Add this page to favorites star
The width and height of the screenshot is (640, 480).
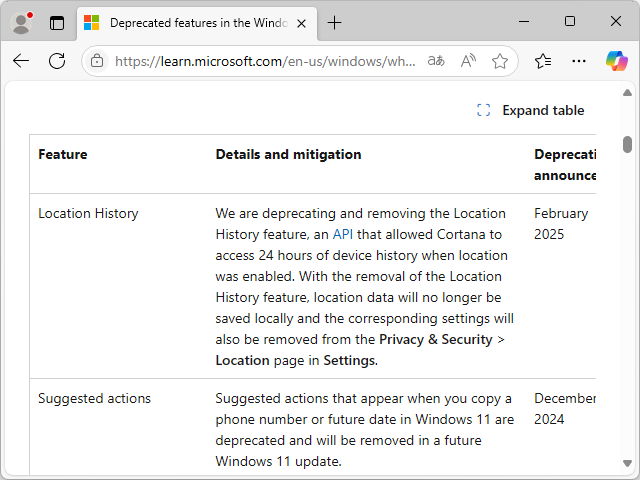click(500, 61)
